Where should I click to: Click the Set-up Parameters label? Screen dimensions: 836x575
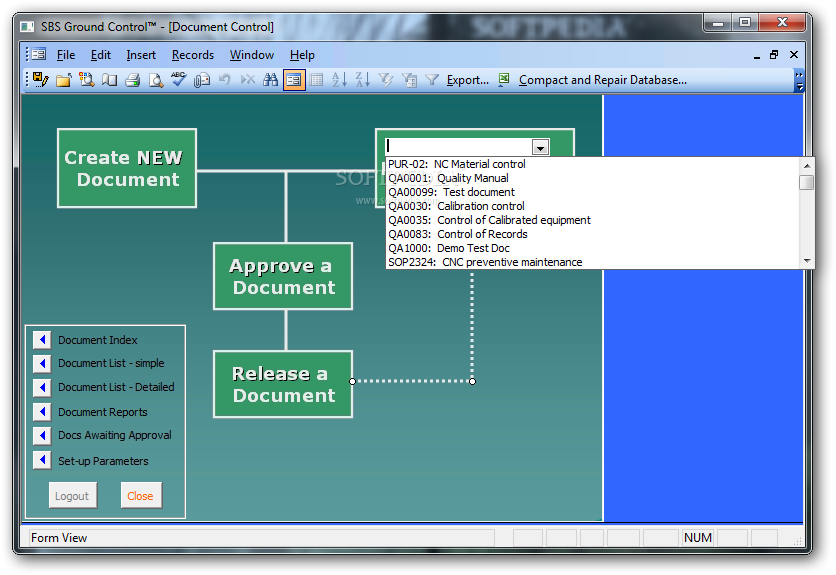point(103,461)
